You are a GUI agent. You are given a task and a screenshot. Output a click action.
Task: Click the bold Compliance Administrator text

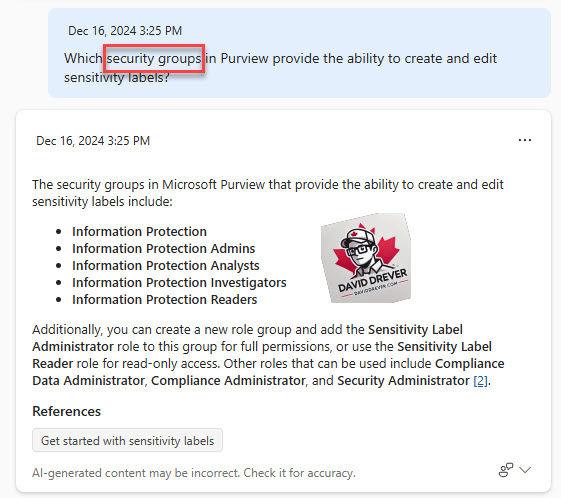(228, 381)
